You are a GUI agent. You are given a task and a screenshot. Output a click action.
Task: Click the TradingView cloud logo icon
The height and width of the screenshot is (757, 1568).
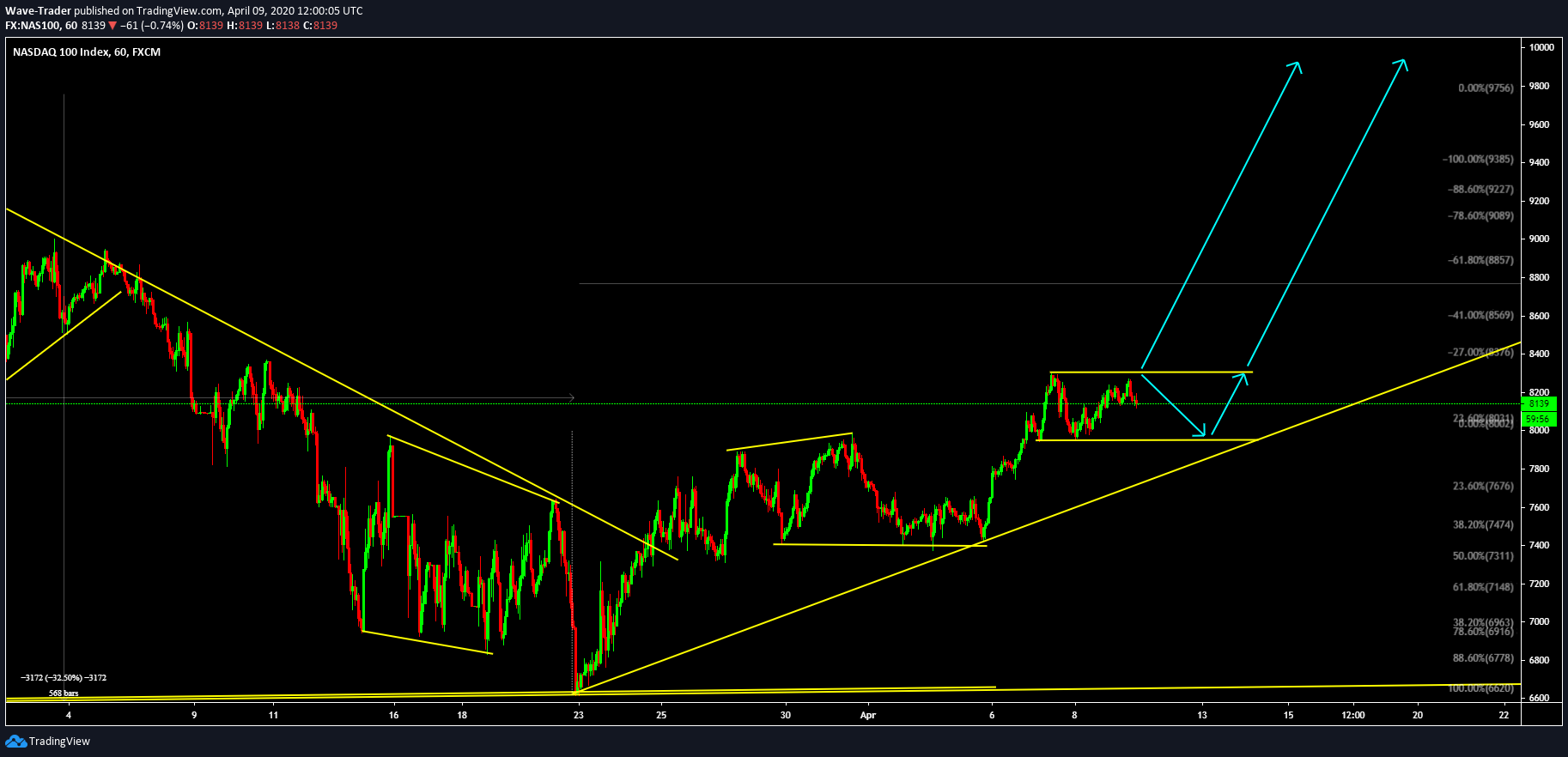pos(15,741)
